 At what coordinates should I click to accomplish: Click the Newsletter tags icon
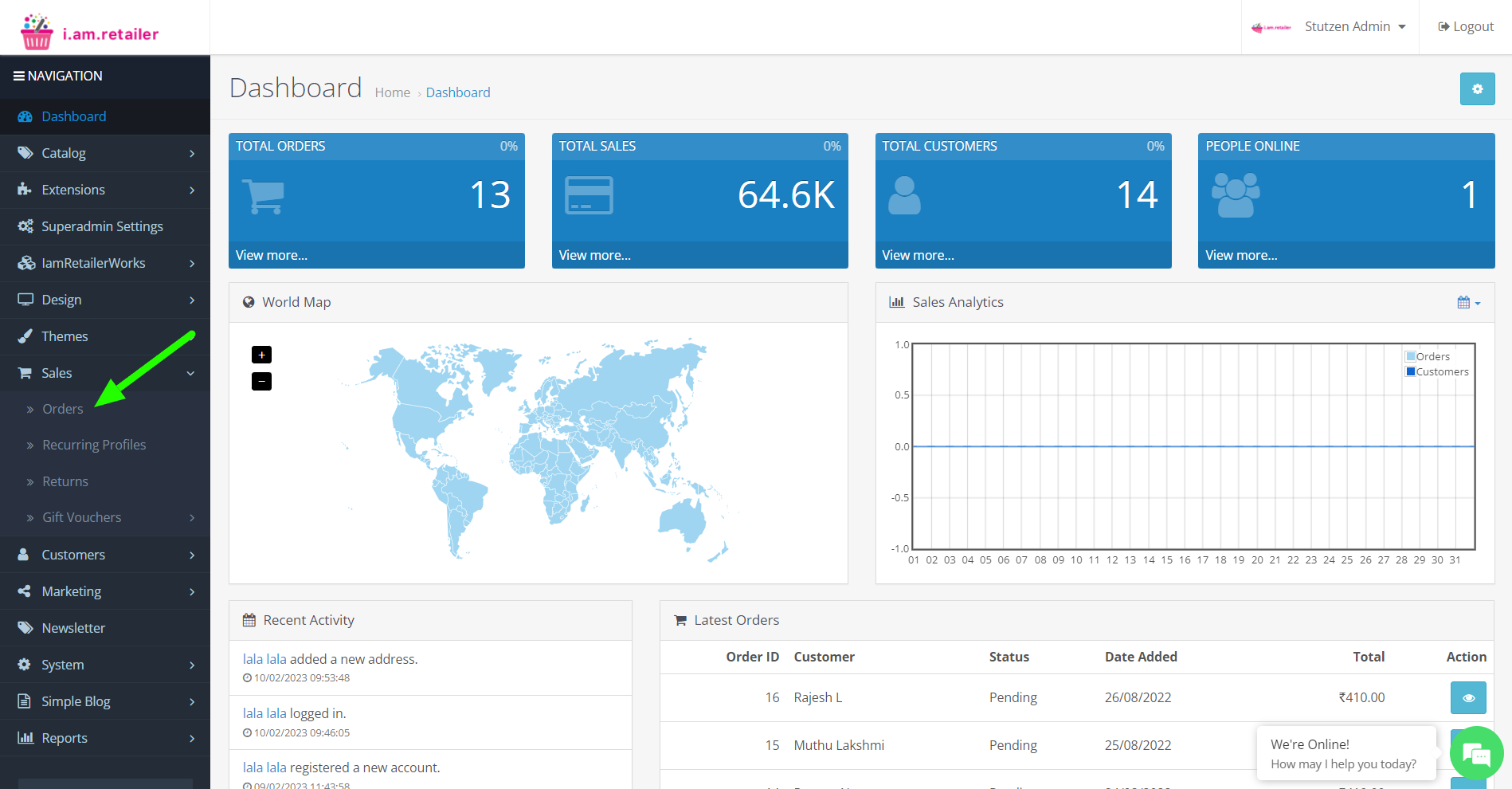pos(25,628)
